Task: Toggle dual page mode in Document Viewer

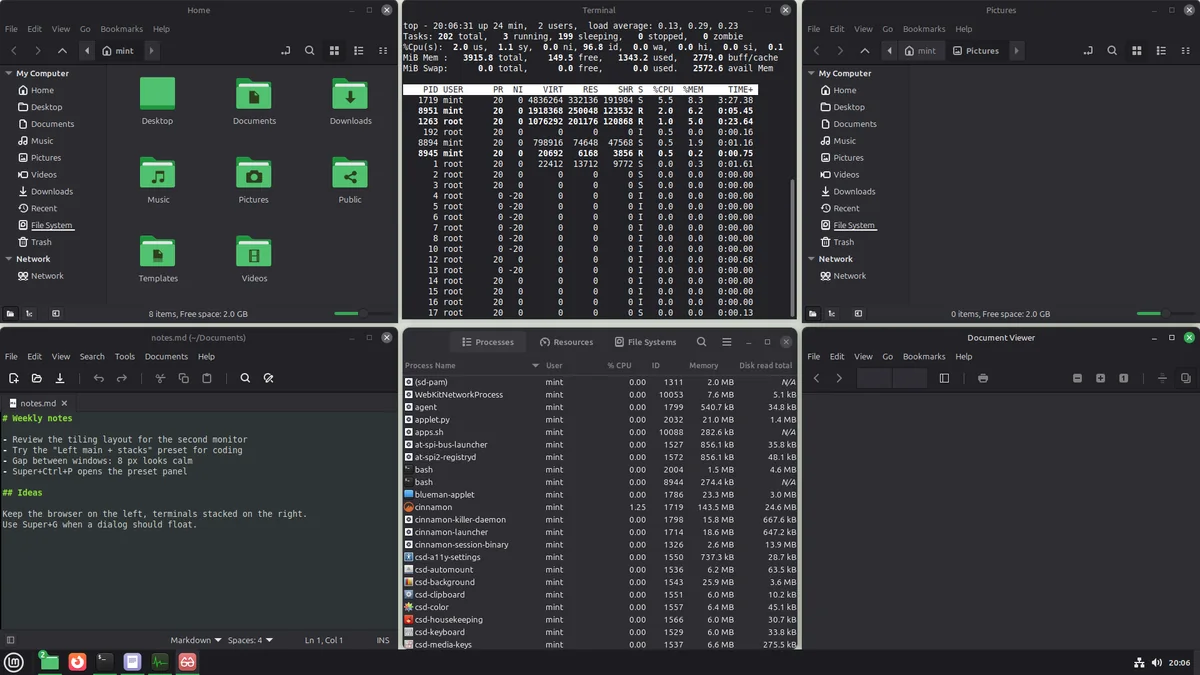Action: pyautogui.click(x=1186, y=379)
